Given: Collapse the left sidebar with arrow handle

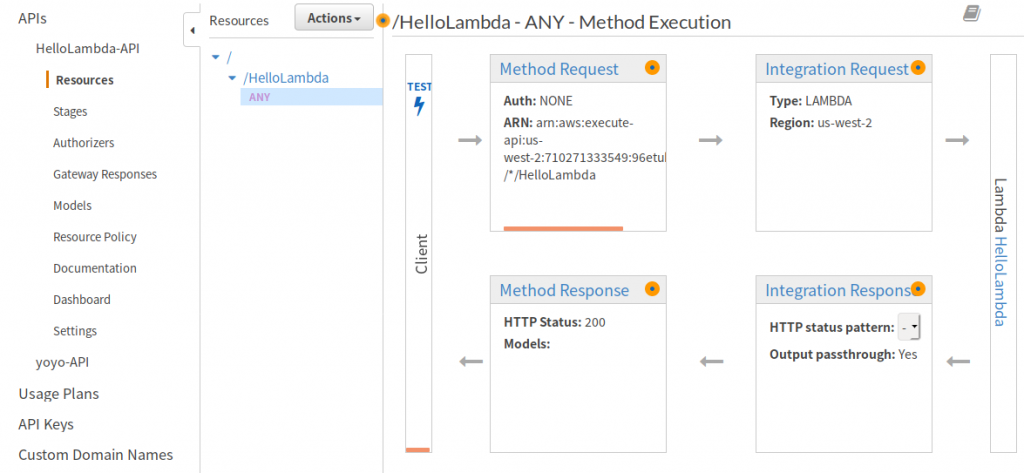Looking at the screenshot, I should (x=192, y=32).
